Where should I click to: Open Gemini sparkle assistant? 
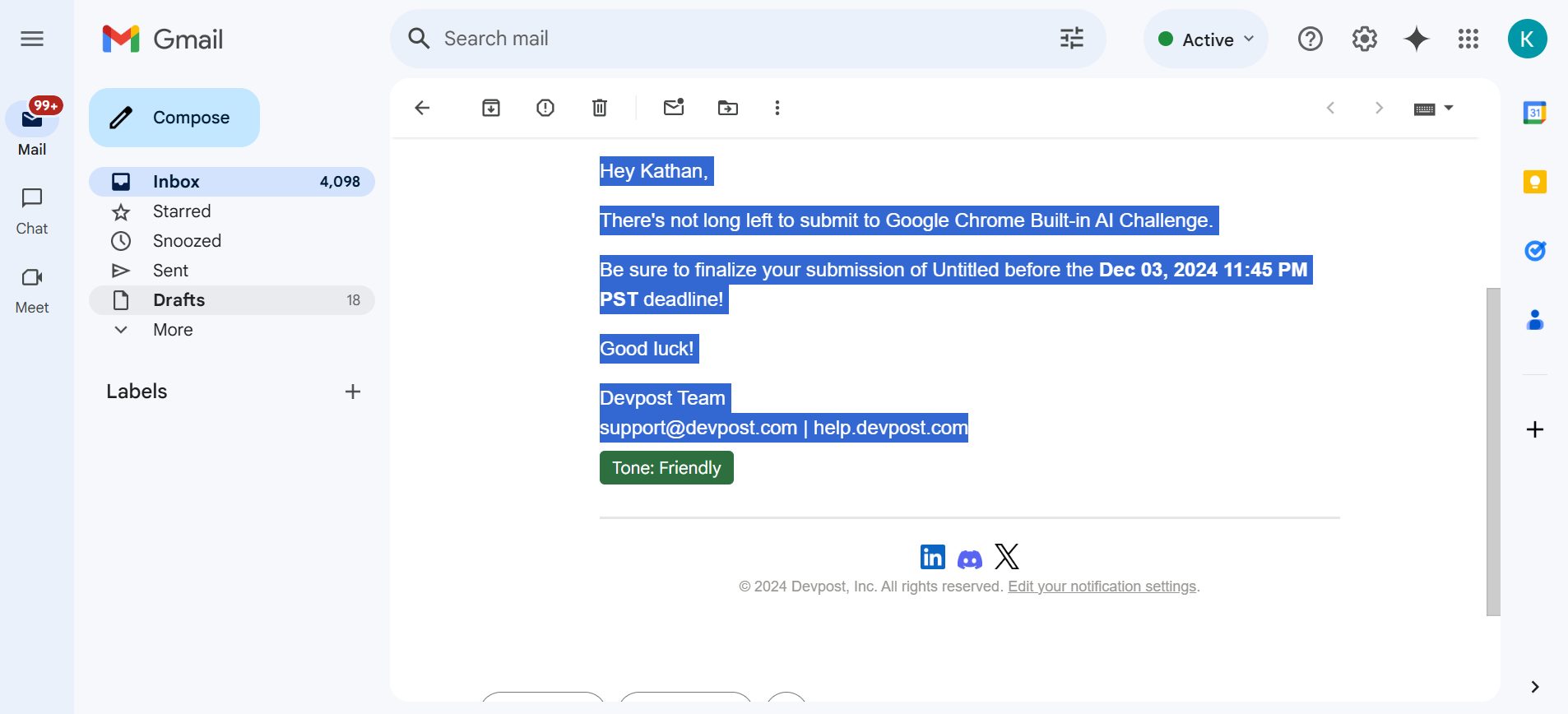[1417, 39]
